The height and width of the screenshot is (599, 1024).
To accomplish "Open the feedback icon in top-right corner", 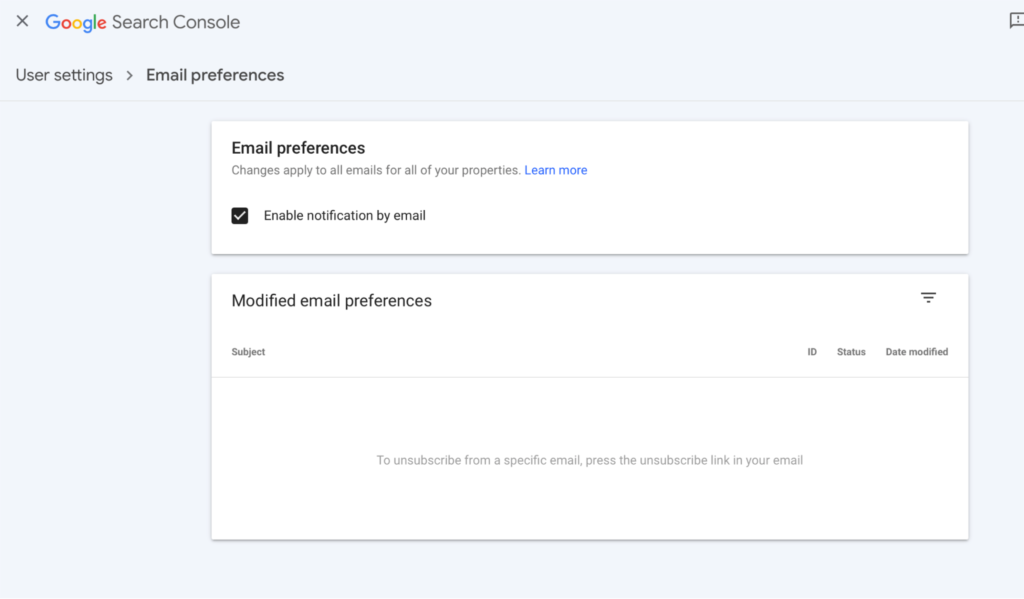I will click(1016, 21).
